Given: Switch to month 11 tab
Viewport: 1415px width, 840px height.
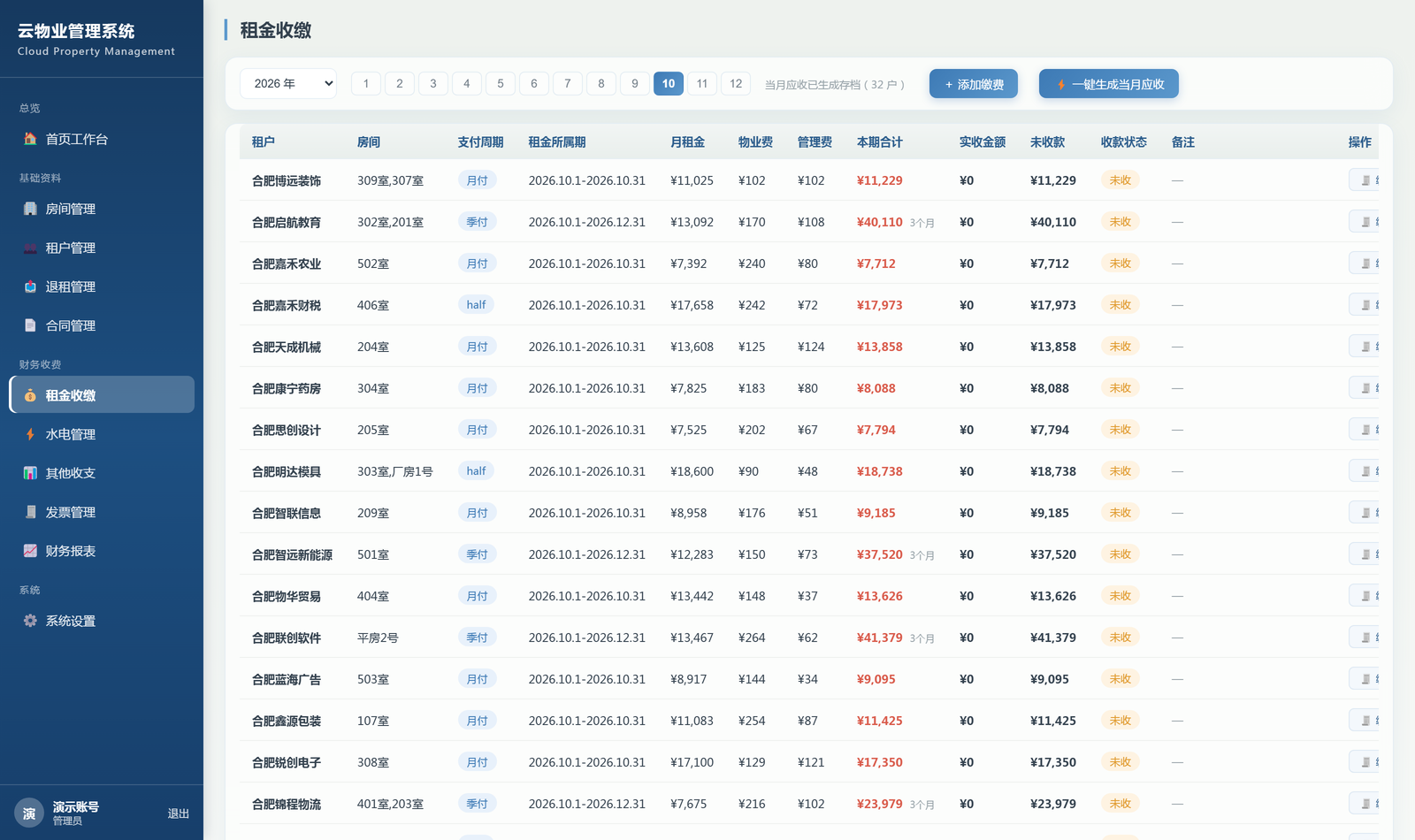Looking at the screenshot, I should pos(702,83).
